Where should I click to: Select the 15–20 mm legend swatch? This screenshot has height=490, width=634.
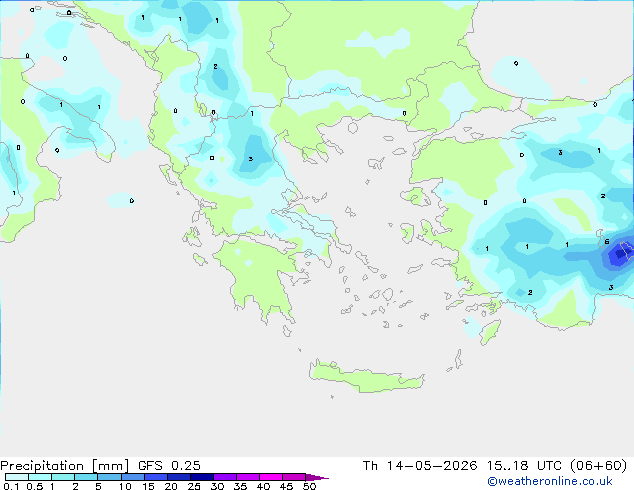[156, 477]
